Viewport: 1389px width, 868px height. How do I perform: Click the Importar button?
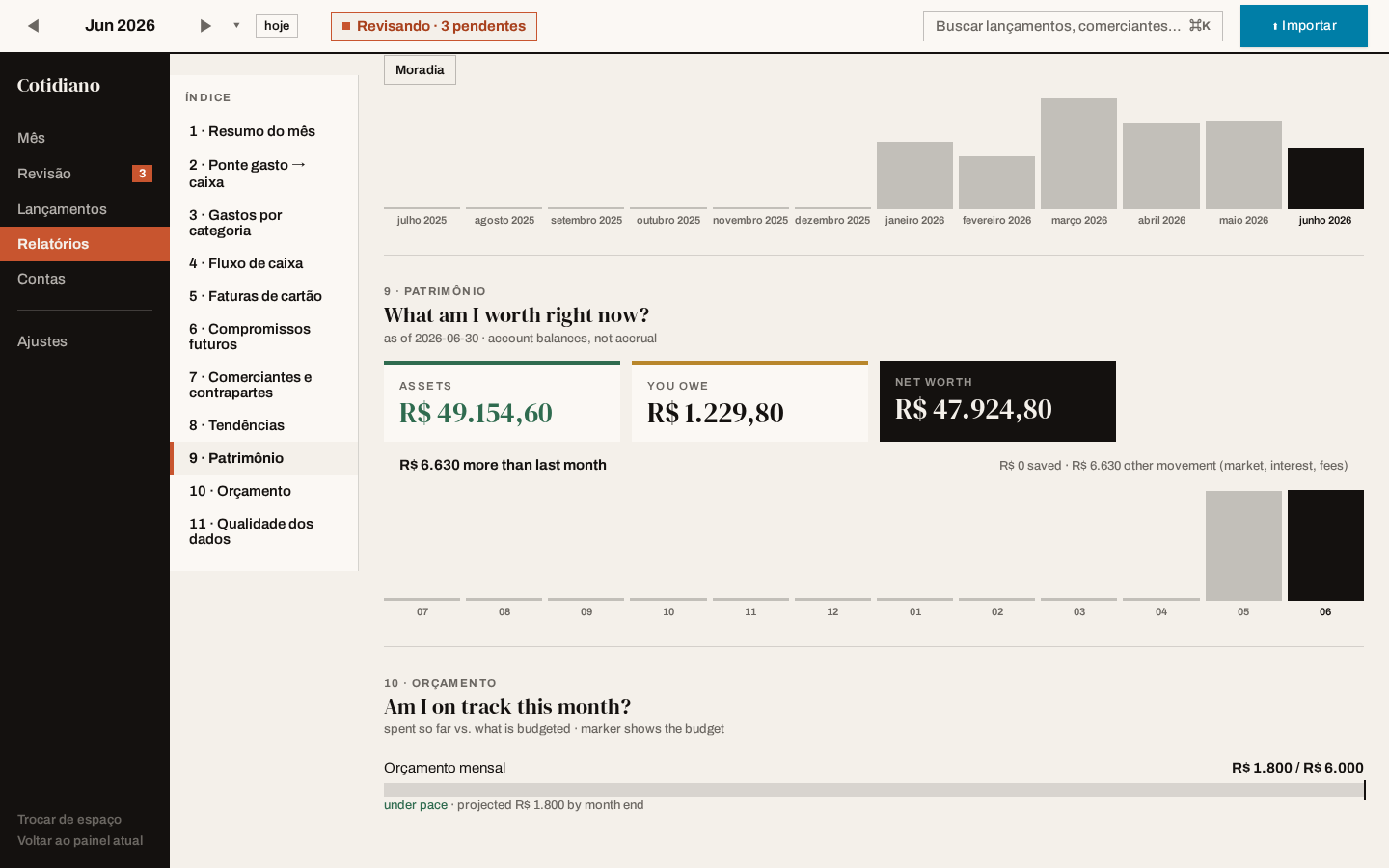1304,26
